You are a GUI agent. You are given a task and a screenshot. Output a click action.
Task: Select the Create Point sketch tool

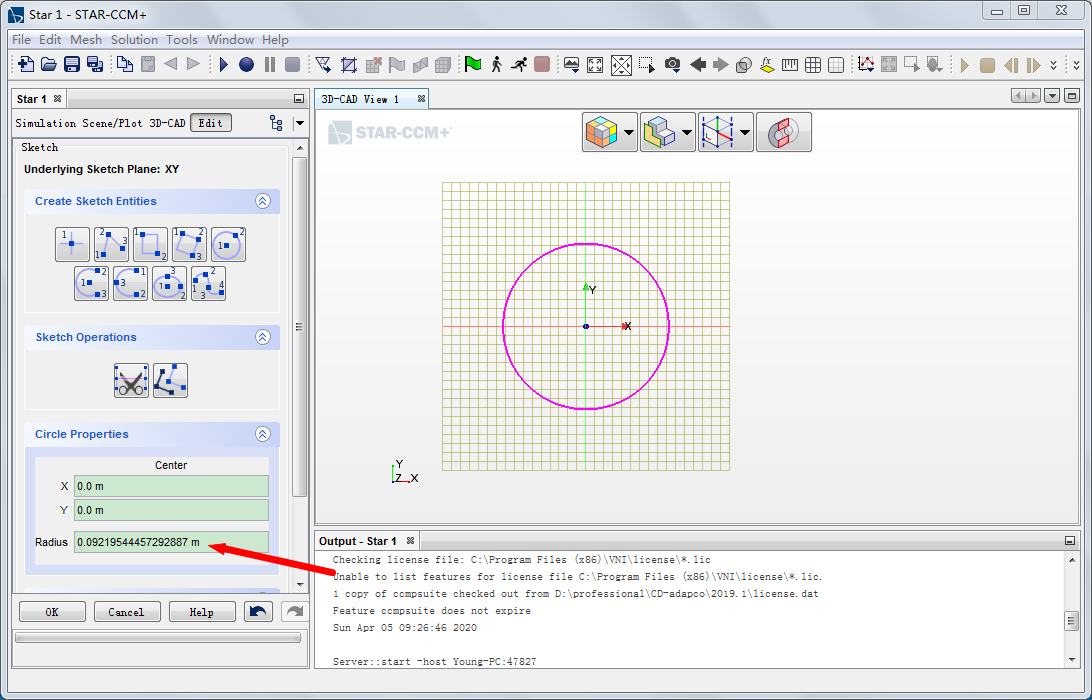[x=72, y=244]
